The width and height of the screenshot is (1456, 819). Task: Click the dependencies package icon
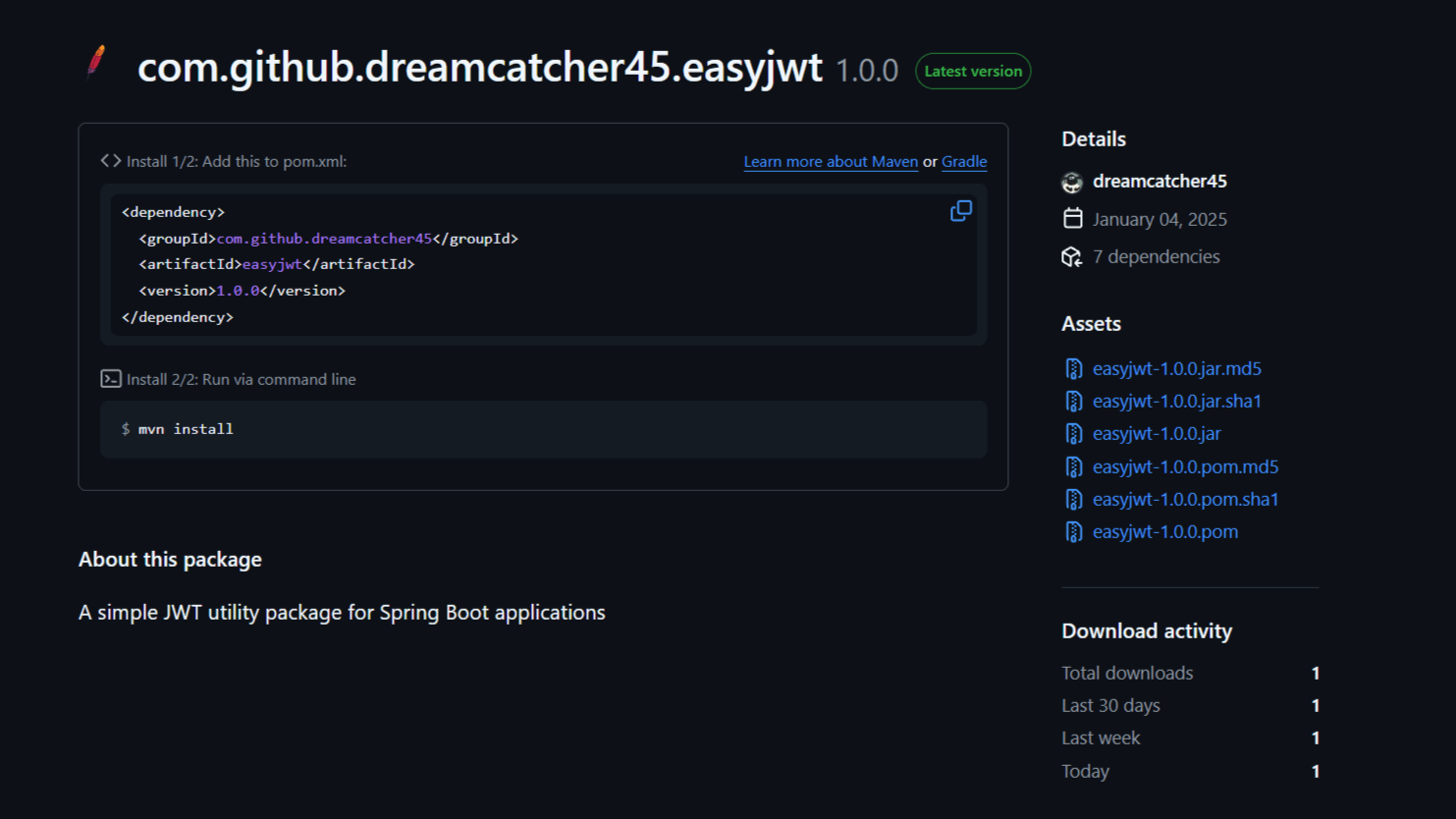pyautogui.click(x=1072, y=257)
